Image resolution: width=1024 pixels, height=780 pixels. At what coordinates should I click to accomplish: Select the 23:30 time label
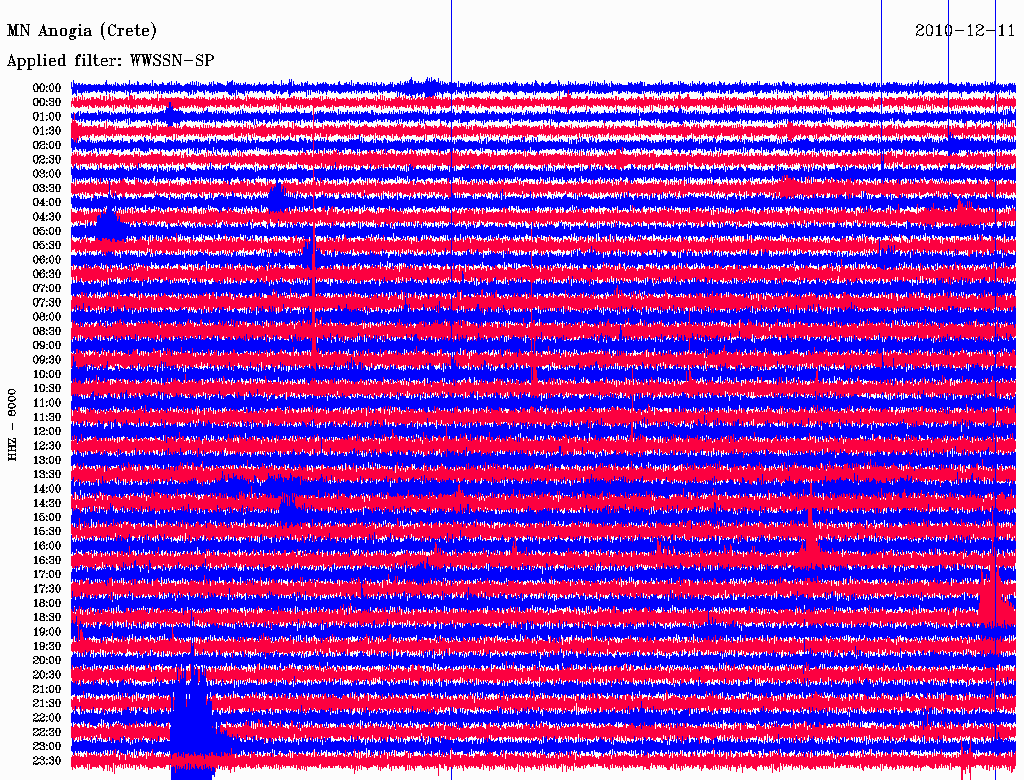click(47, 760)
